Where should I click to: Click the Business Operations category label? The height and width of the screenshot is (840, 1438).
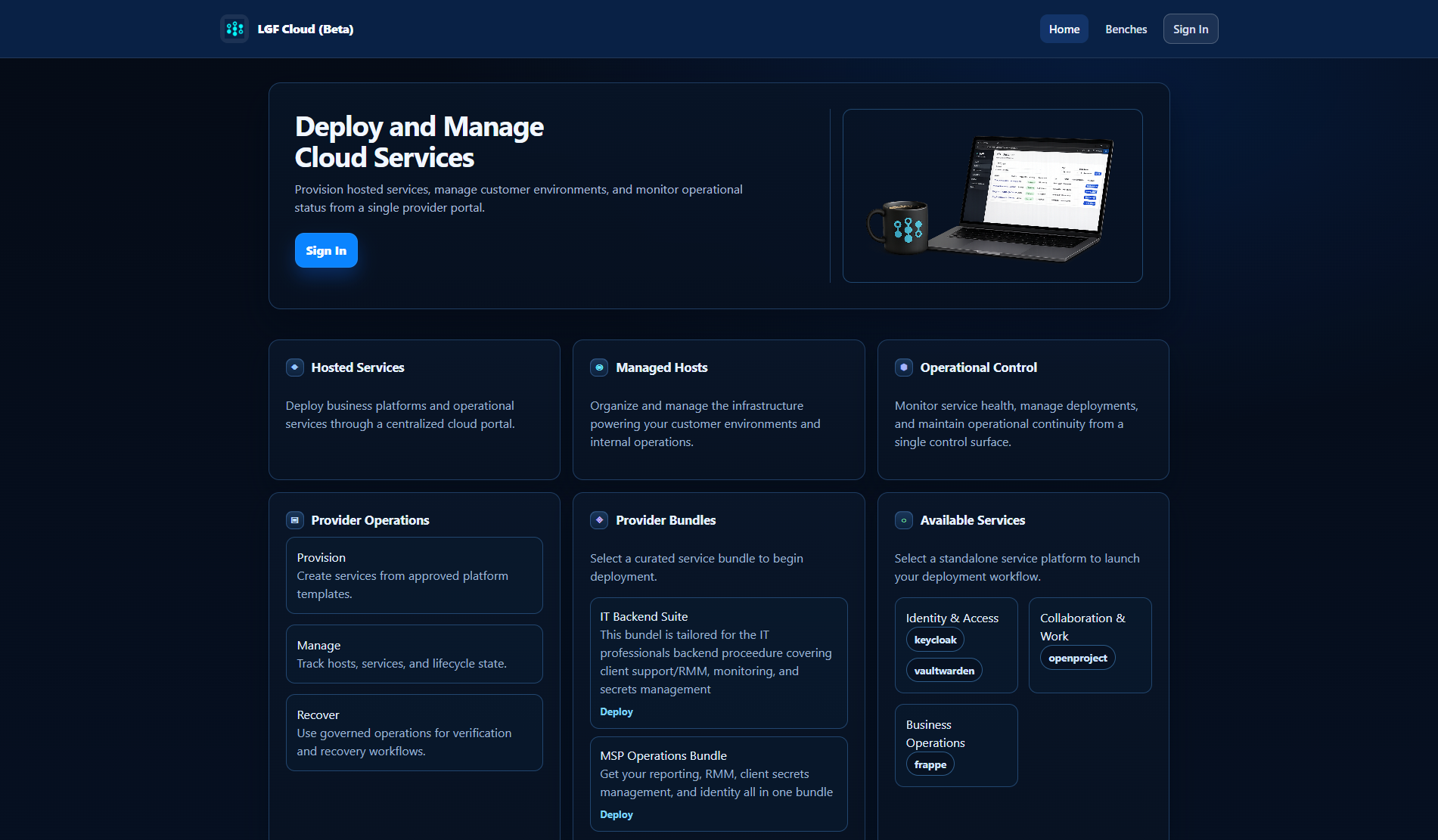pyautogui.click(x=936, y=733)
